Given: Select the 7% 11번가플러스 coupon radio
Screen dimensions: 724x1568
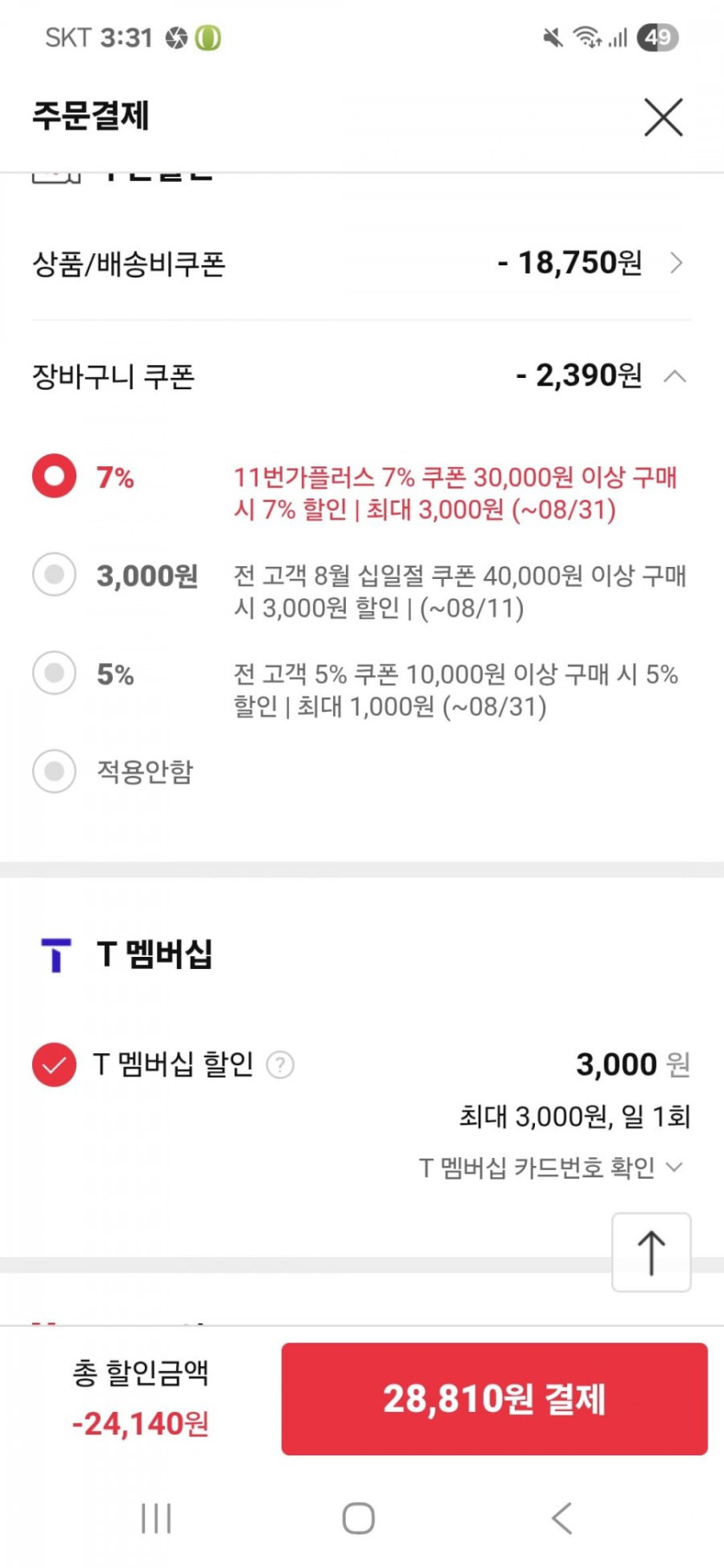Looking at the screenshot, I should pos(54,476).
